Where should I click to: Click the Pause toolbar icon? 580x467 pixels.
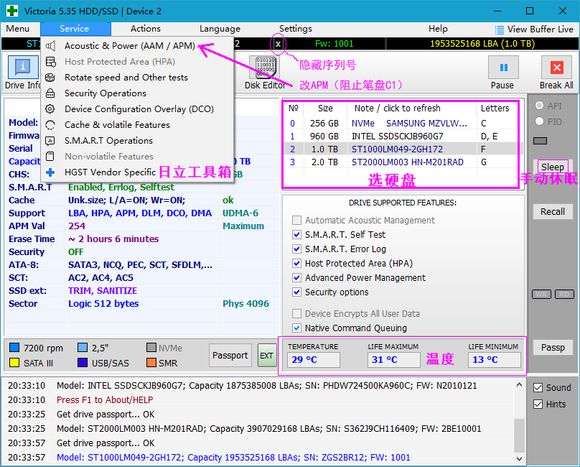pyautogui.click(x=503, y=68)
